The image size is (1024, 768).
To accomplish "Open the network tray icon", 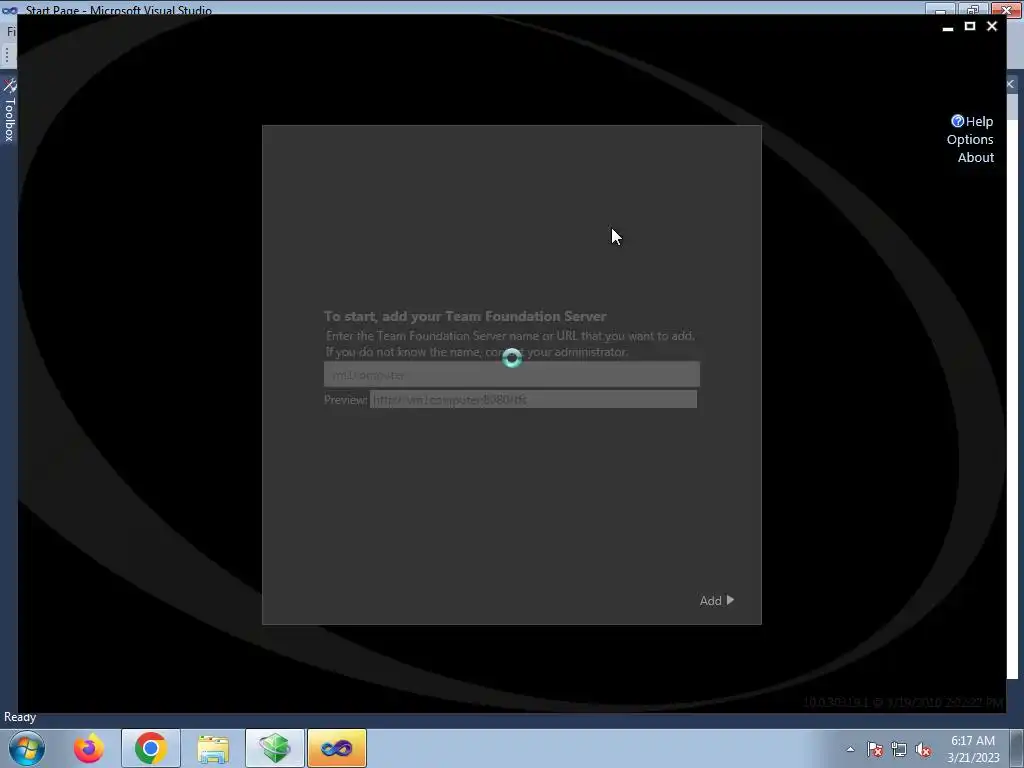I will tap(899, 749).
